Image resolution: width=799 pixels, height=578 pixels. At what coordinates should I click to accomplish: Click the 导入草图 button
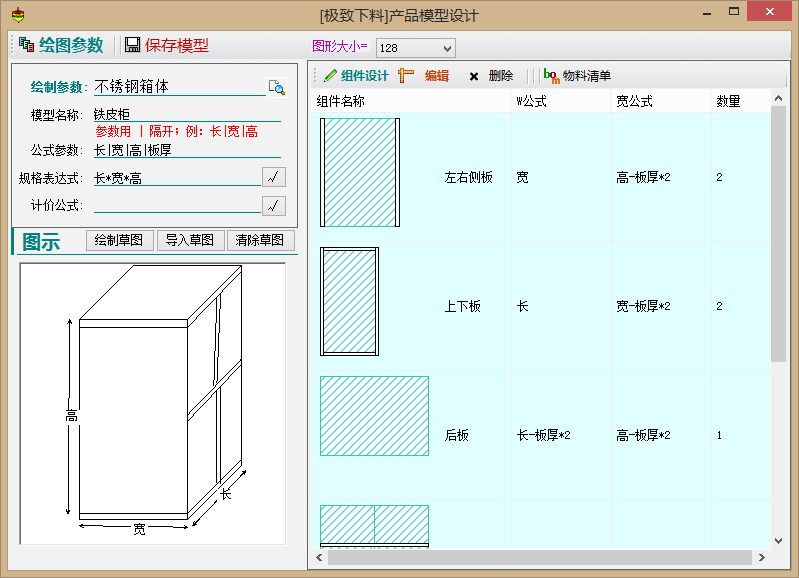click(191, 240)
